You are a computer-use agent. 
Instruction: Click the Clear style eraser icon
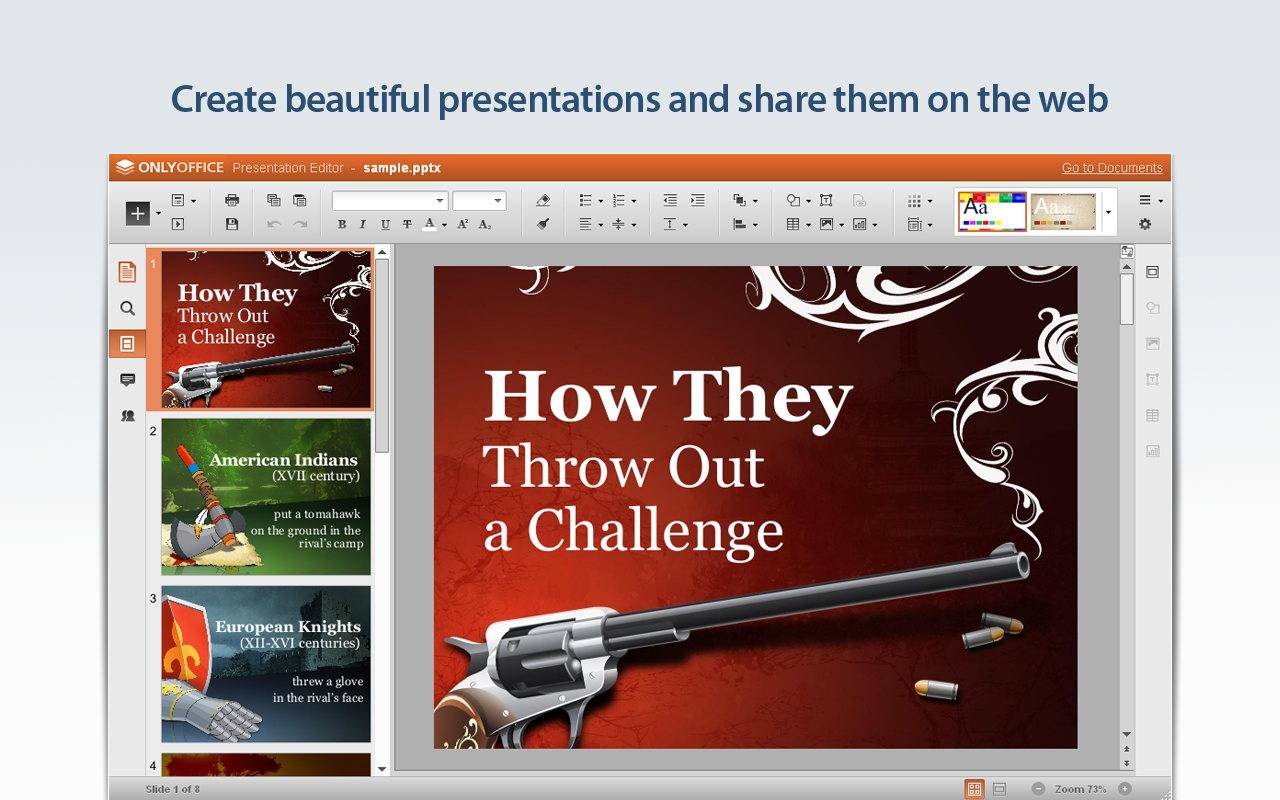(x=543, y=200)
